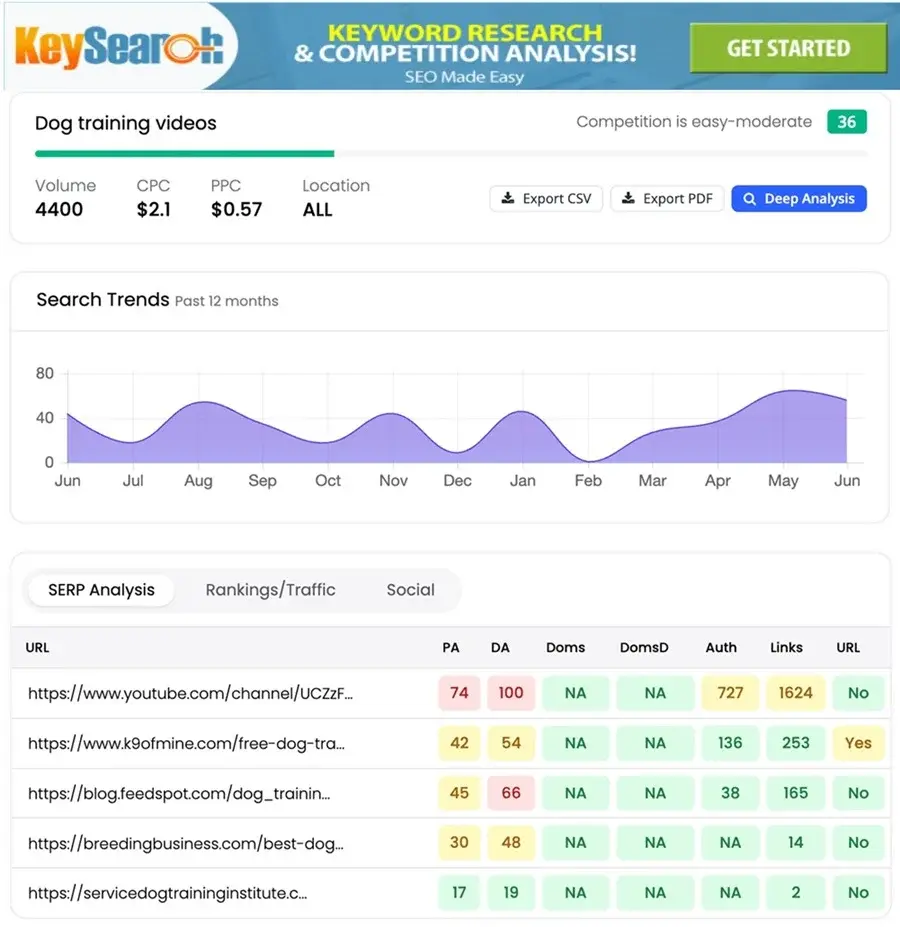Run Deep Analysis for the keyword
Image resolution: width=900 pixels, height=927 pixels.
[x=799, y=199]
